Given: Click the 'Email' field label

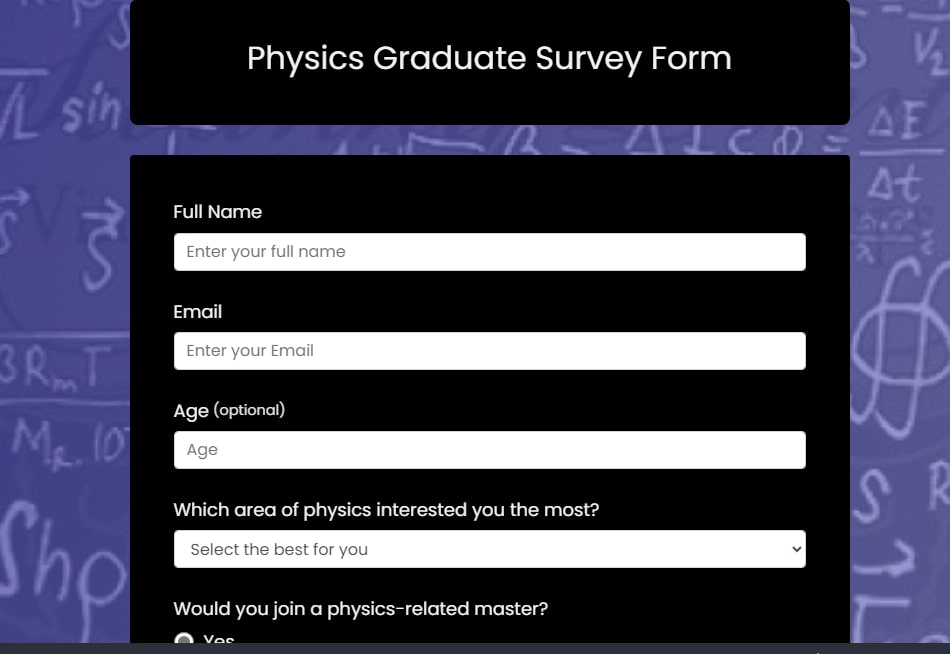Looking at the screenshot, I should tap(197, 312).
